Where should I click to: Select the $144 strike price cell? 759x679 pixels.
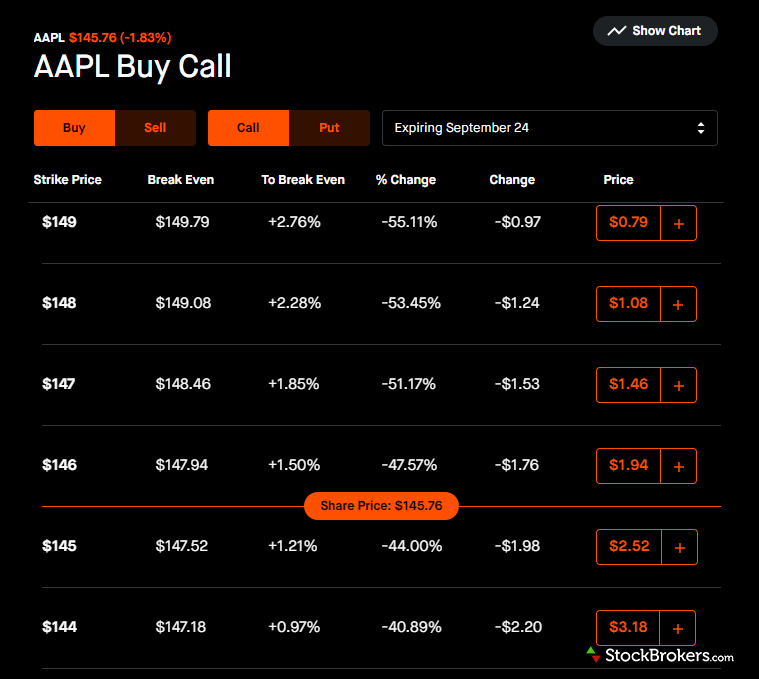[x=59, y=627]
